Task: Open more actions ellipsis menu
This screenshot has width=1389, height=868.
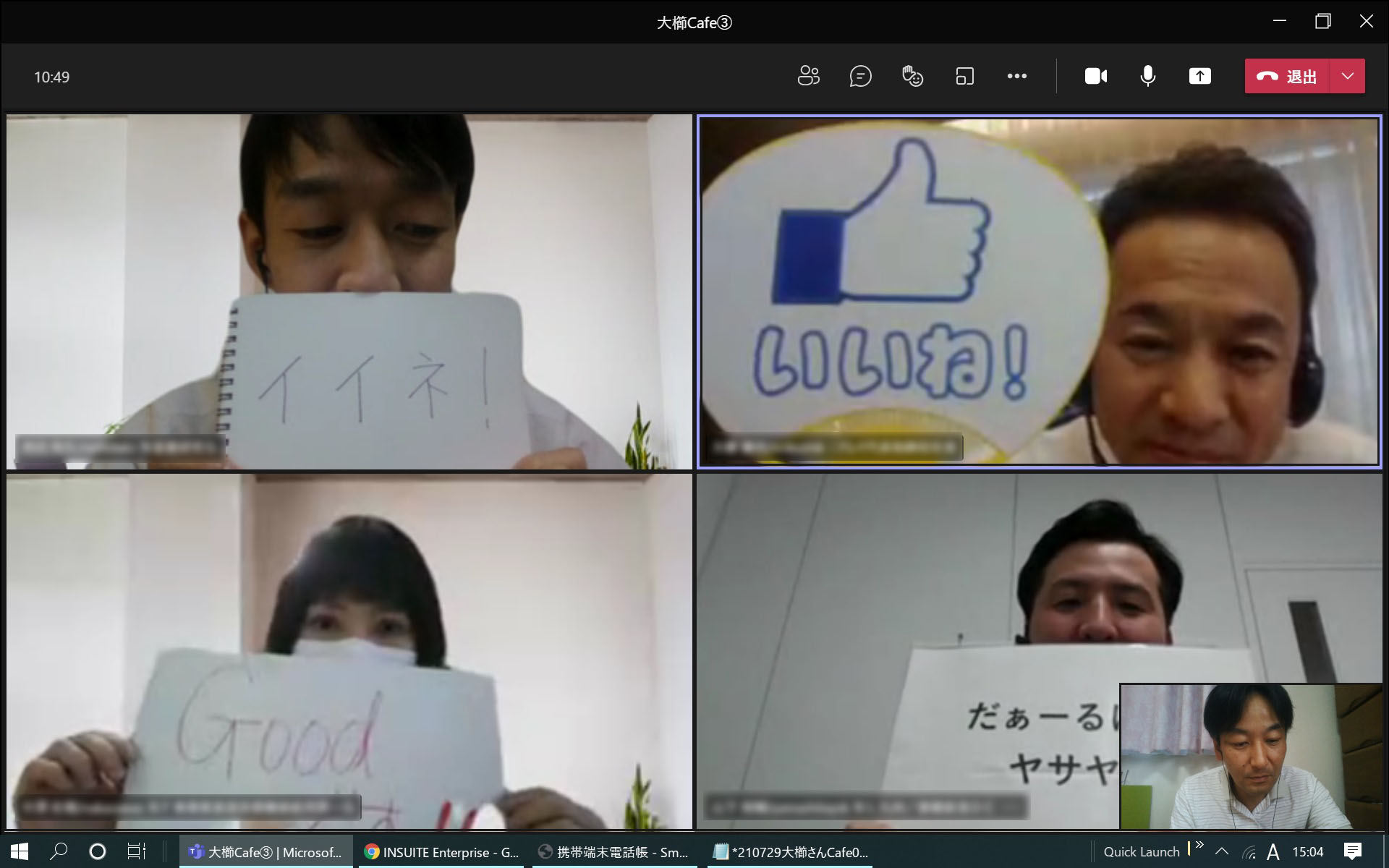Action: 1016,76
